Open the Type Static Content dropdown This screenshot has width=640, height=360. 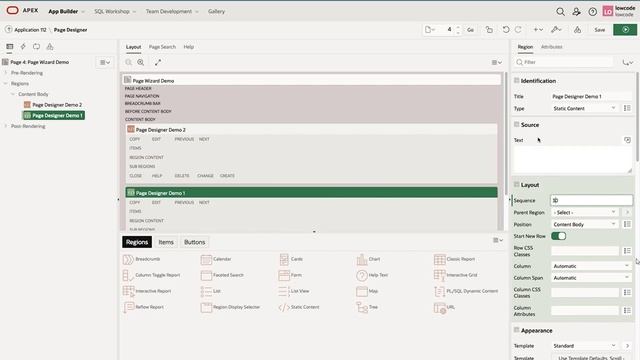[584, 109]
